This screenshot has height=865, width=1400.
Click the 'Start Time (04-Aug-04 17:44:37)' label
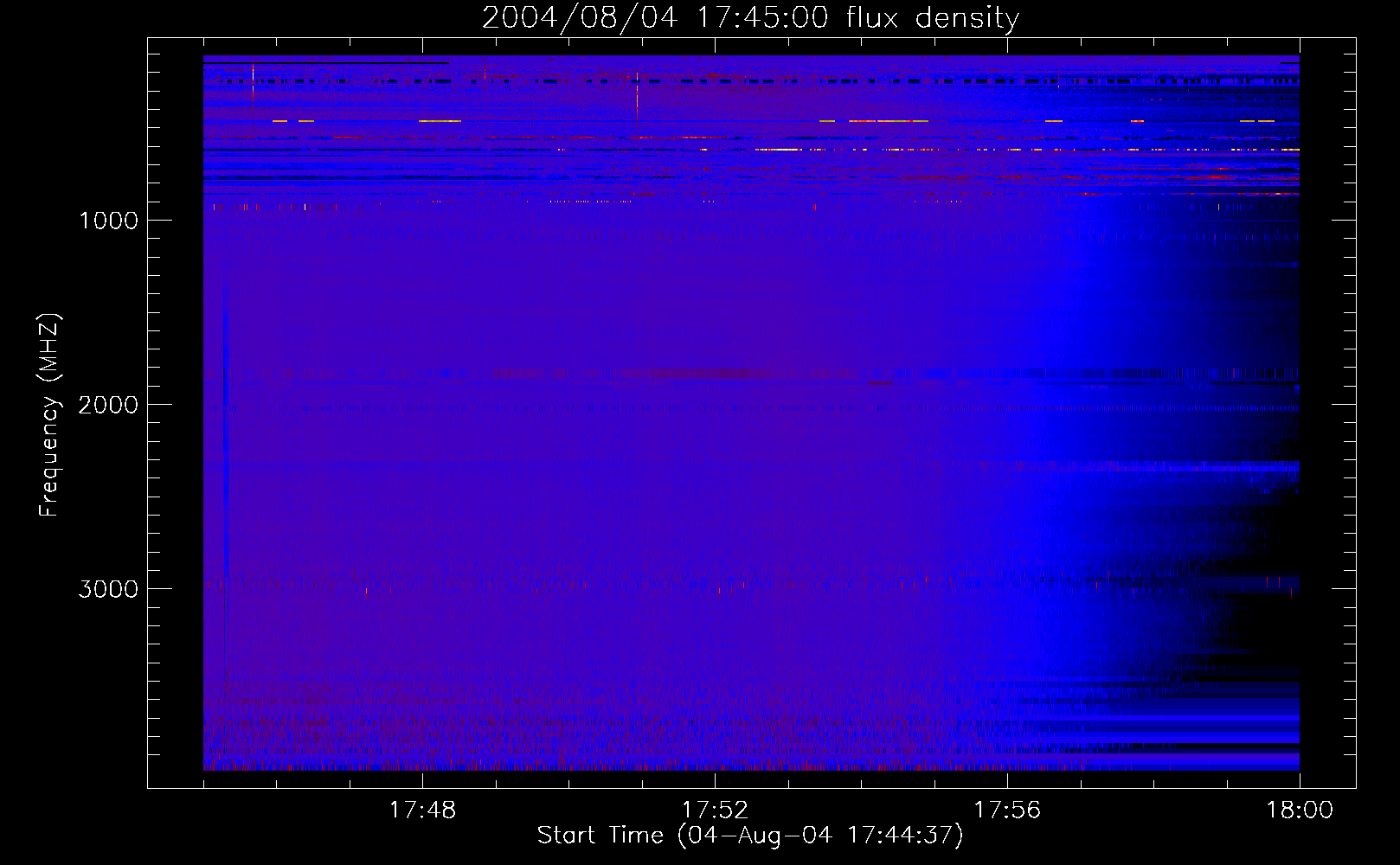point(750,836)
